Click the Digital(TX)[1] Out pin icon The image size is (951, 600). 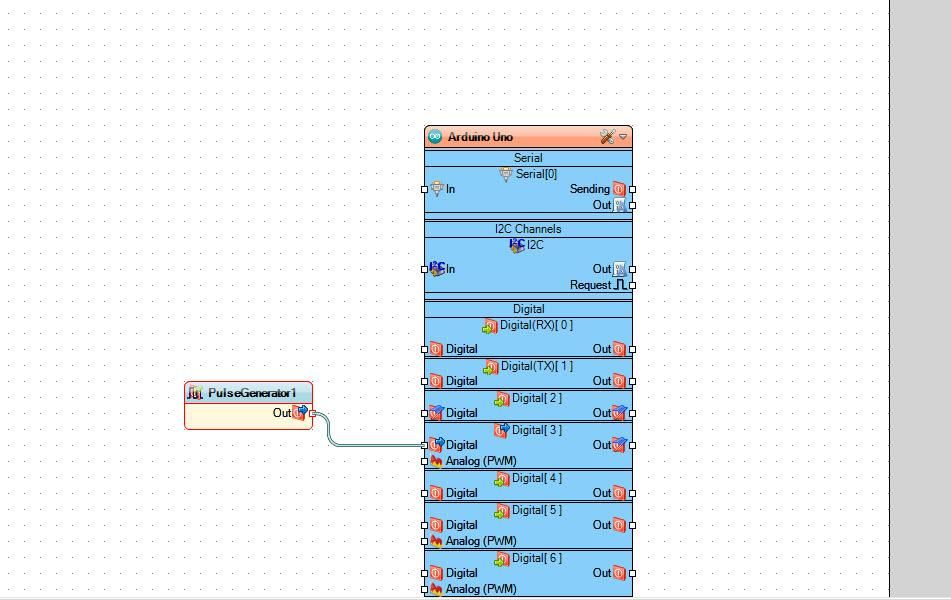(619, 381)
